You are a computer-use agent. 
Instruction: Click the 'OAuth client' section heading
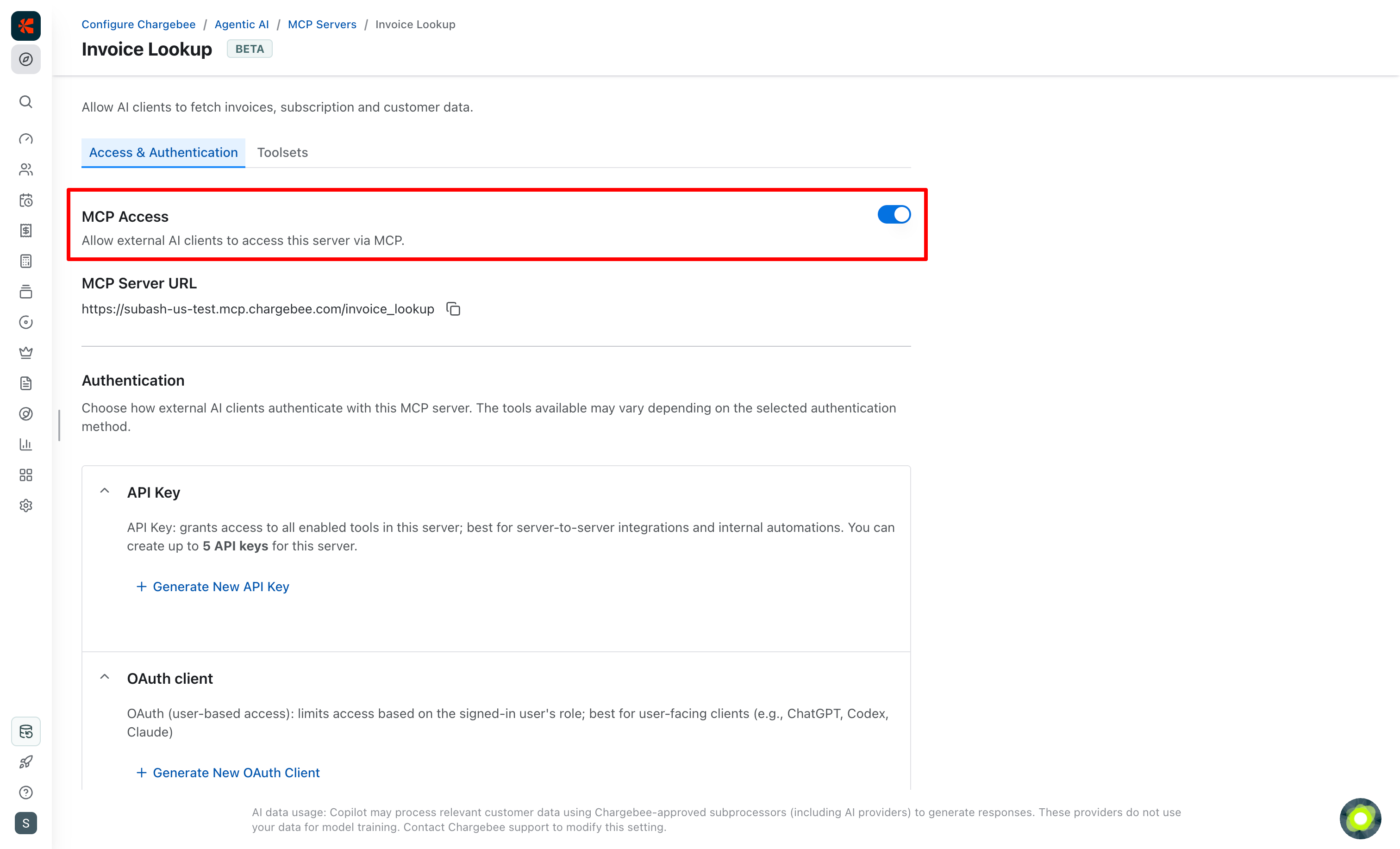(170, 679)
